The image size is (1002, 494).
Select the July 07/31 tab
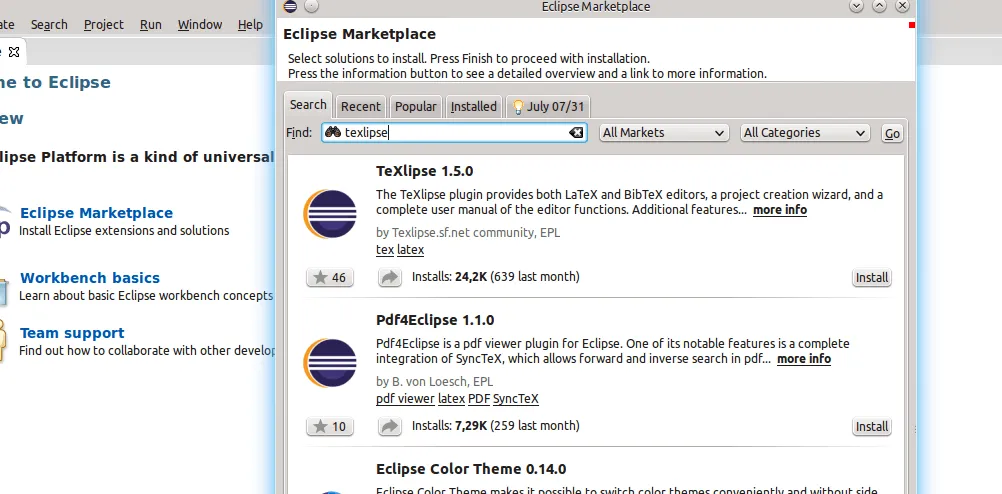click(x=548, y=106)
